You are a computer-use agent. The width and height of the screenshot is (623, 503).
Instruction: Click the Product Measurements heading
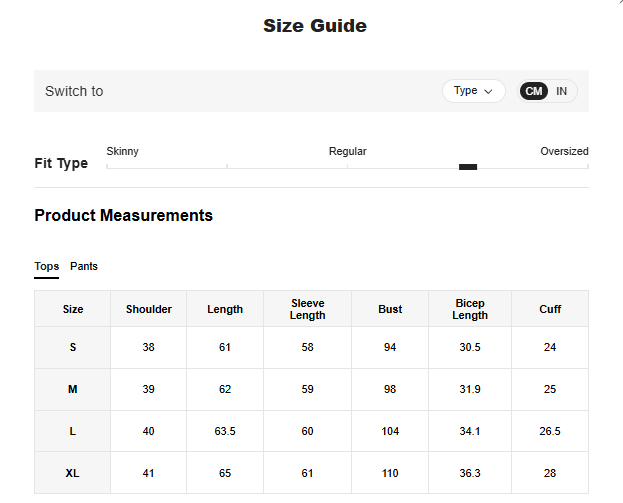pyautogui.click(x=123, y=215)
